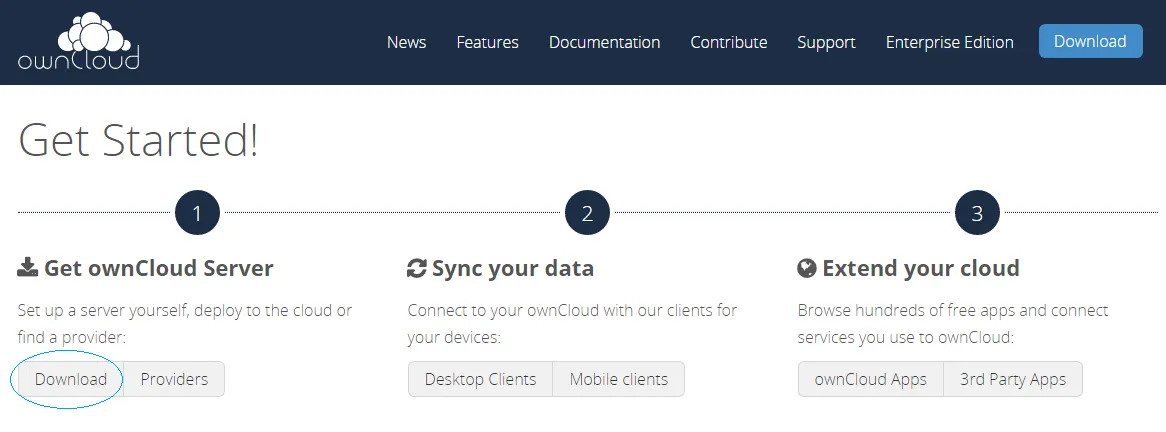Open Enterprise Edition in the navigation

point(949,42)
